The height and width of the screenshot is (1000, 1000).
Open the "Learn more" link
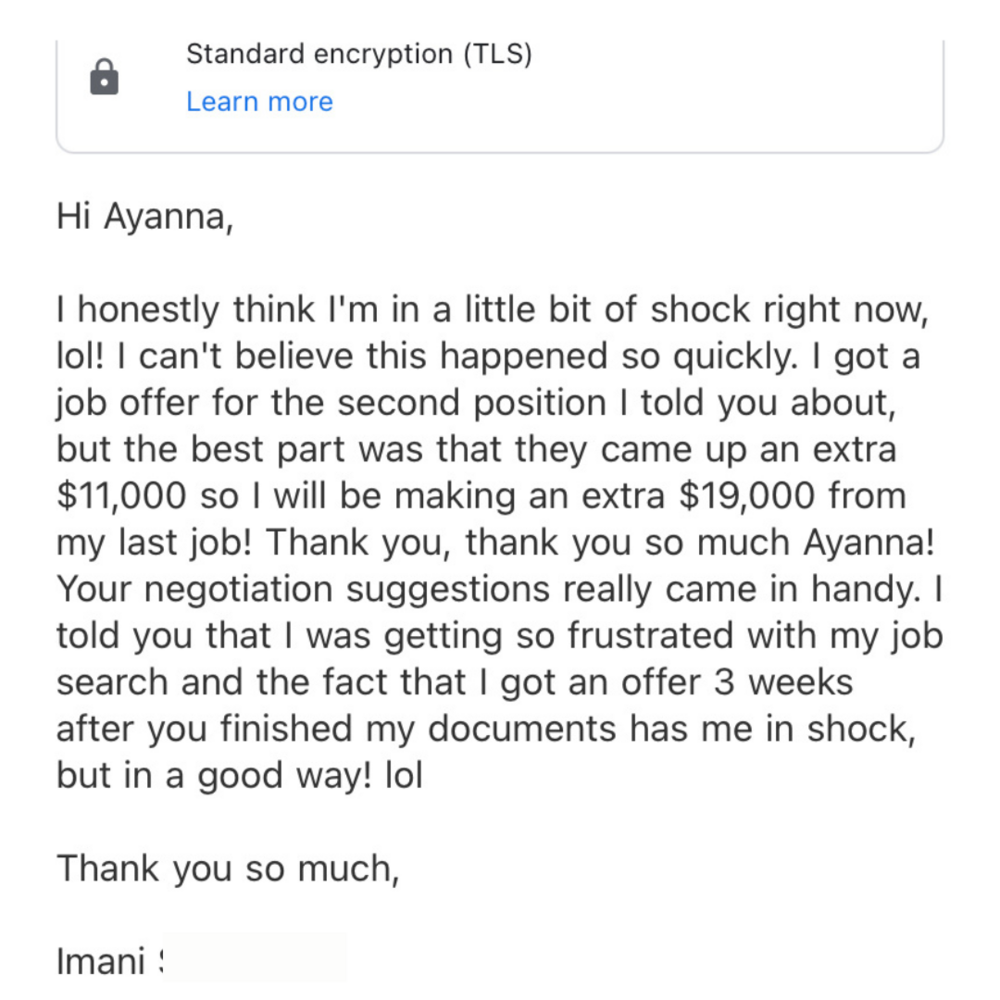click(x=259, y=101)
